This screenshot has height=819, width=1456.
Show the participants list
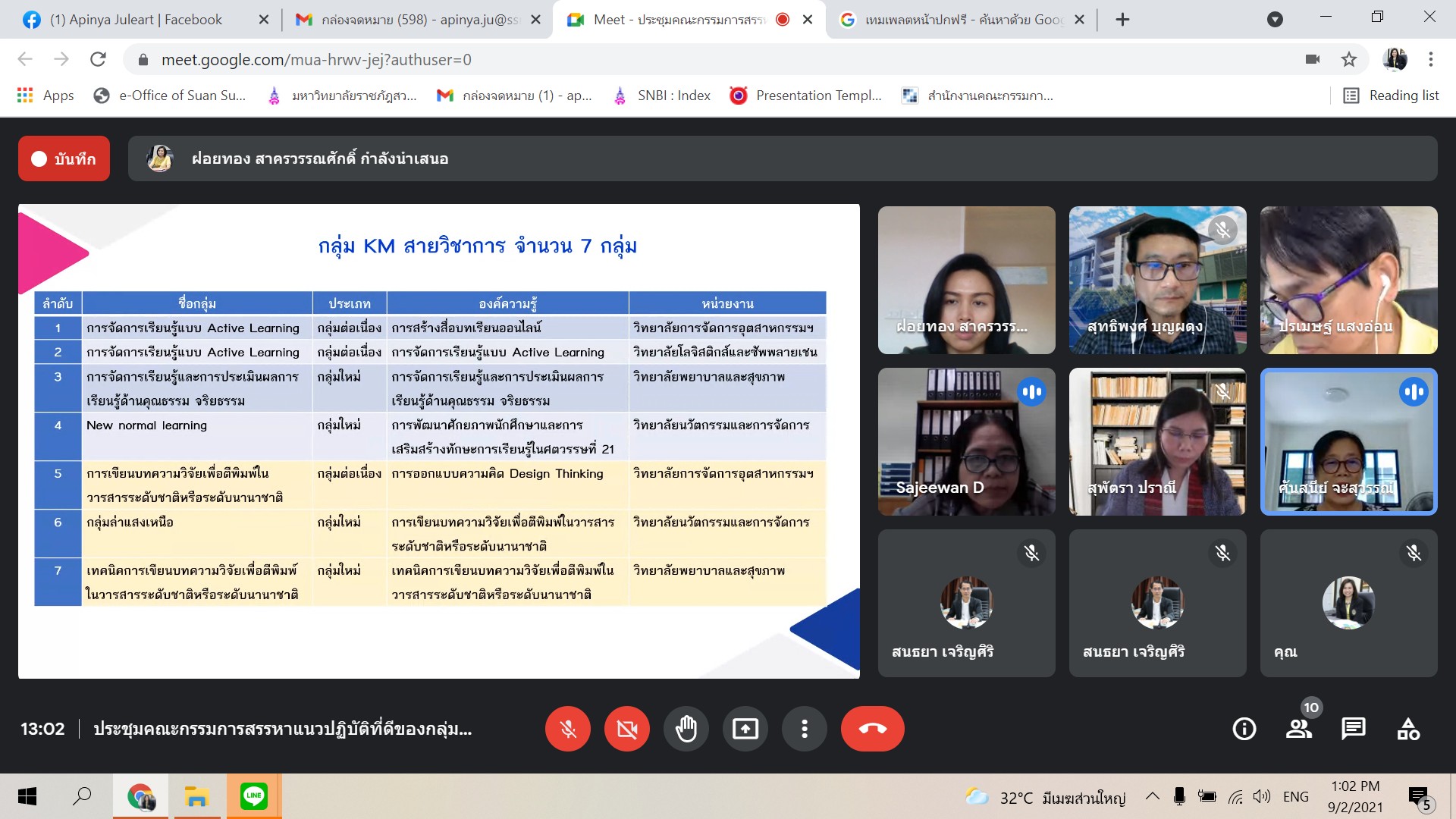coord(1298,729)
